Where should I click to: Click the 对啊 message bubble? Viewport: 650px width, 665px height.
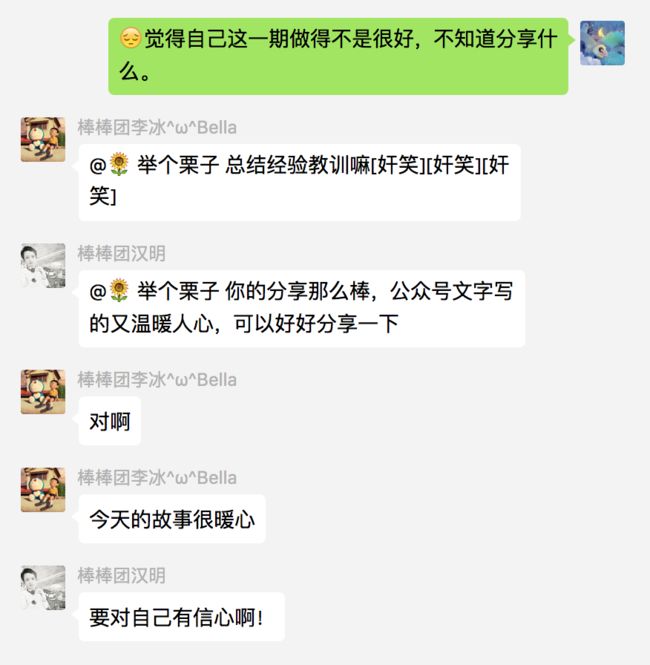click(110, 421)
